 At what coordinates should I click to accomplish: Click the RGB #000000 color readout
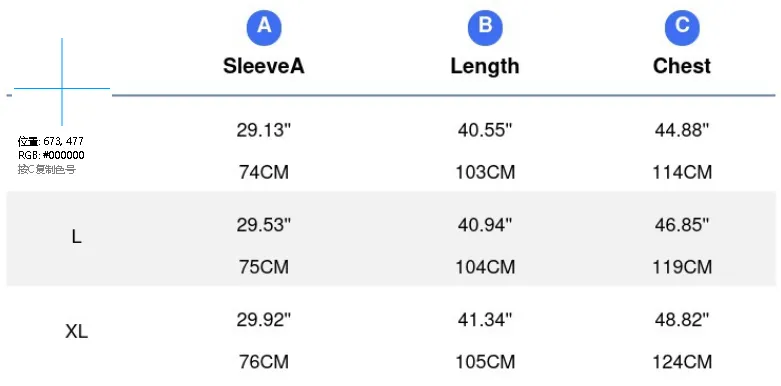click(51, 155)
